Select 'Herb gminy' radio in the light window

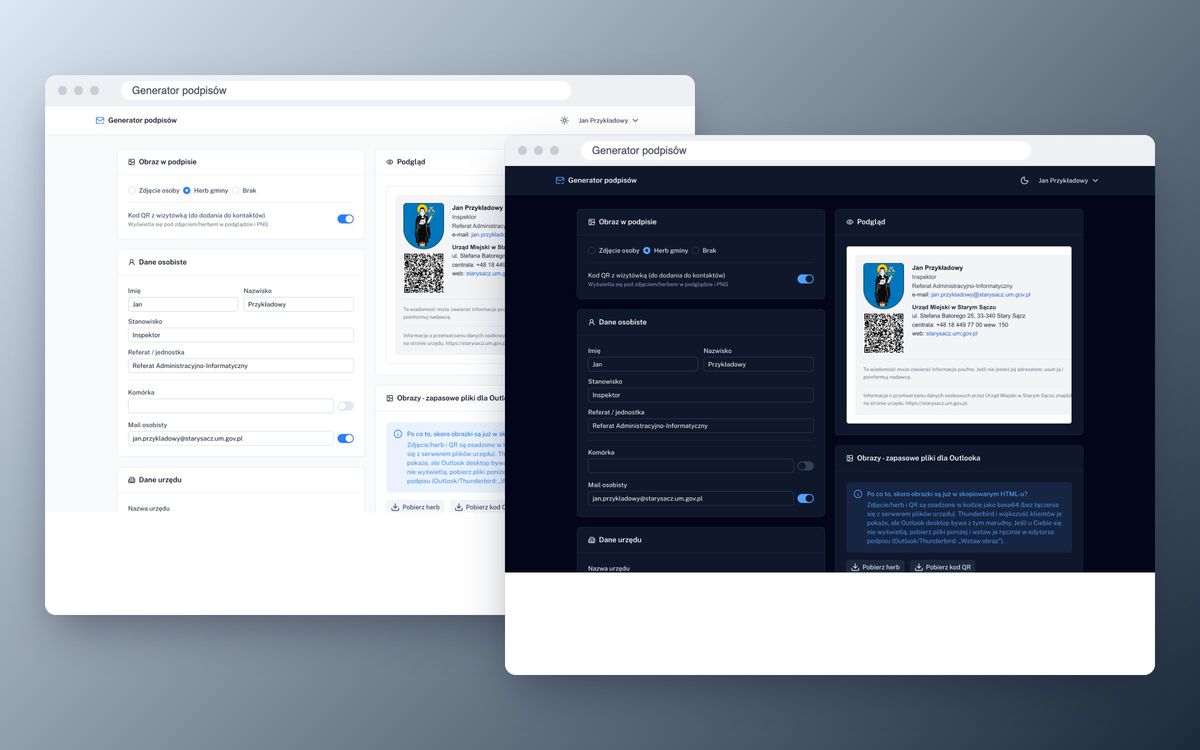point(186,190)
